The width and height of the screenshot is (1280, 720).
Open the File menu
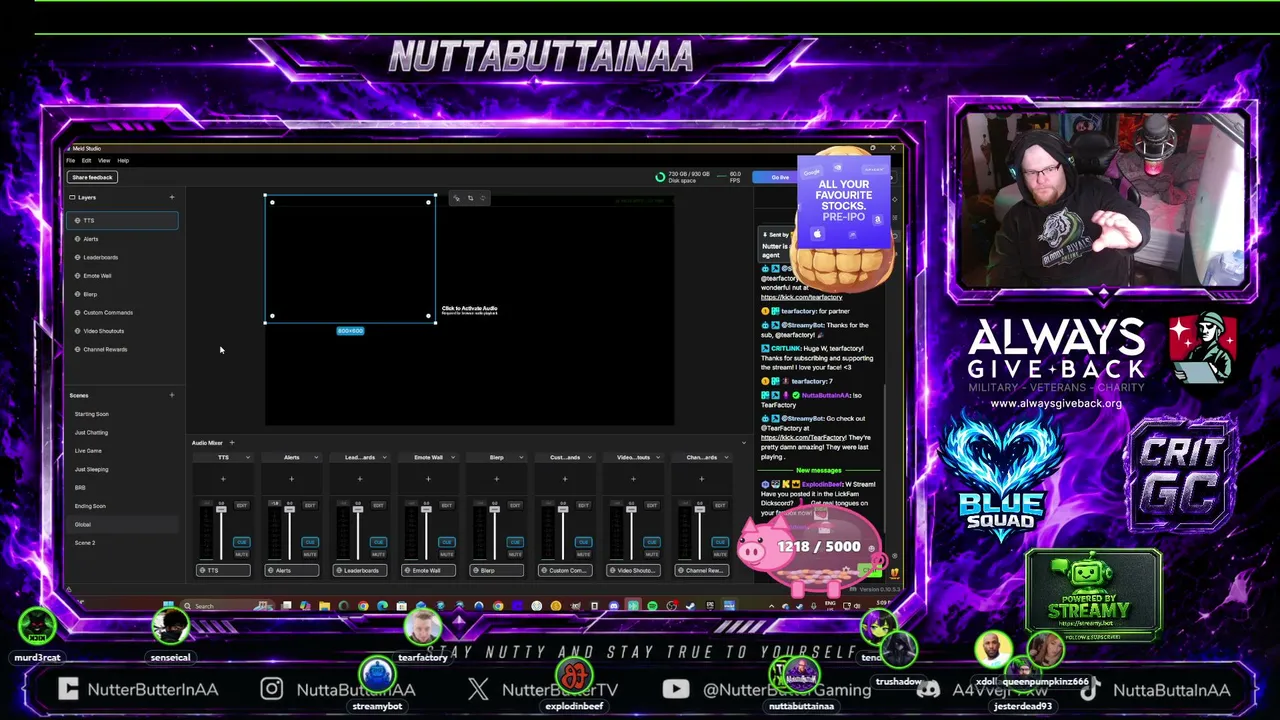pyautogui.click(x=71, y=160)
